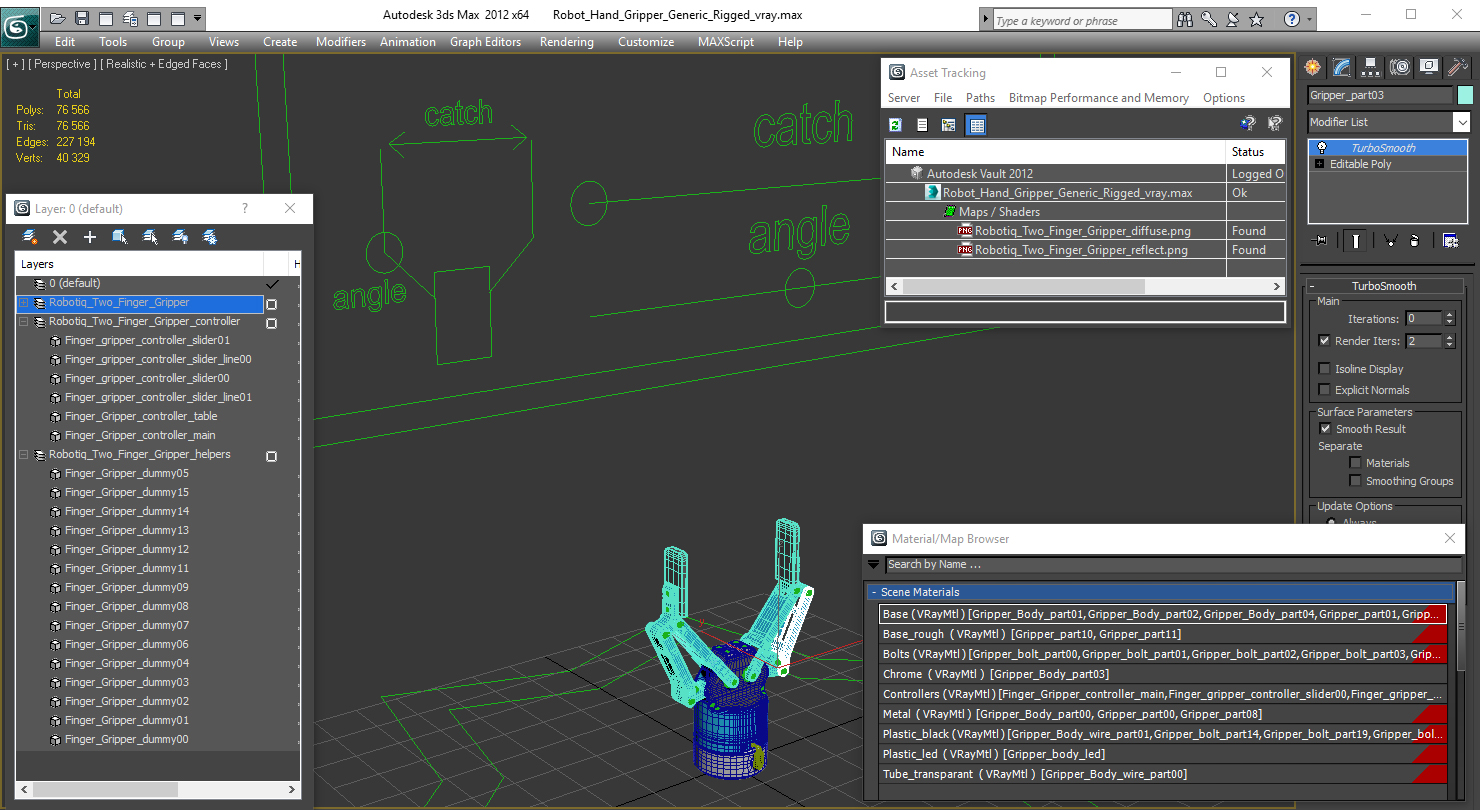This screenshot has width=1480, height=810.
Task: Click the binoculars search icon in title bar
Action: coord(1185,19)
